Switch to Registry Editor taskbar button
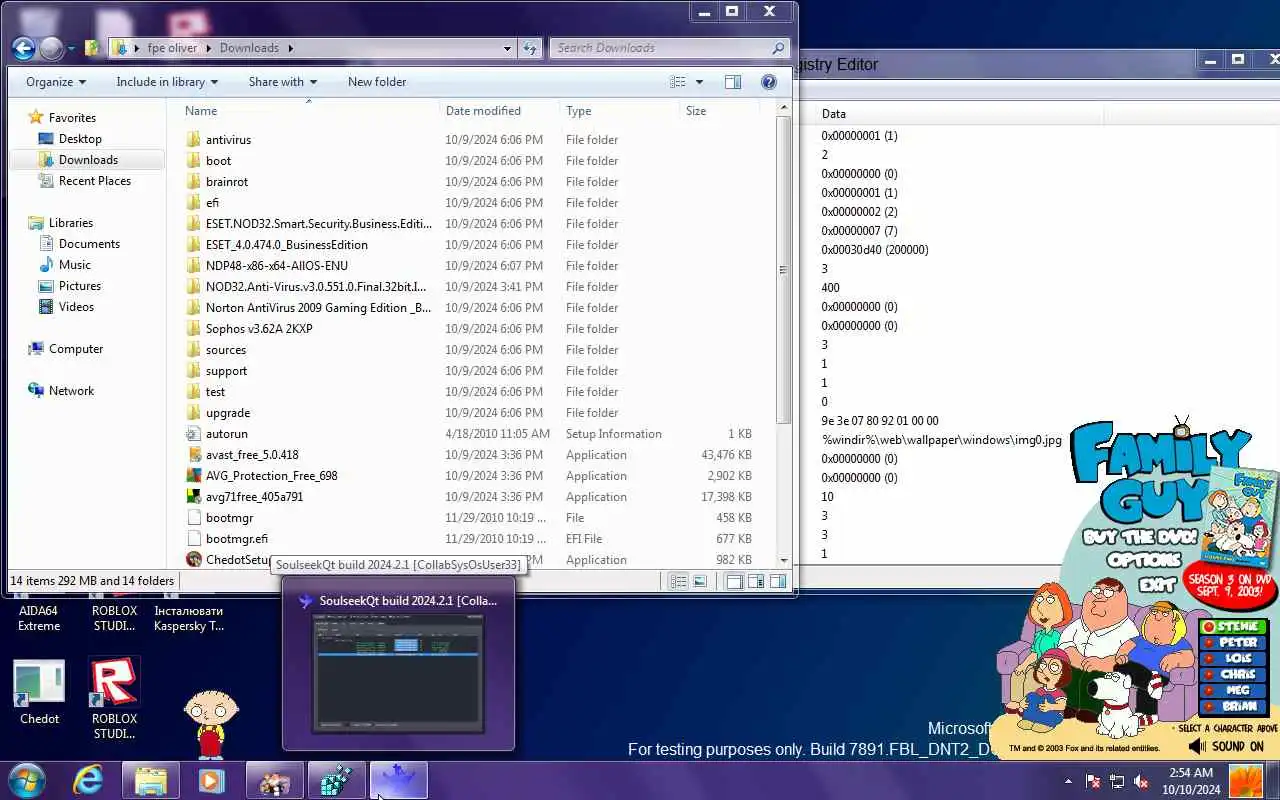Image resolution: width=1280 pixels, height=800 pixels. point(336,780)
